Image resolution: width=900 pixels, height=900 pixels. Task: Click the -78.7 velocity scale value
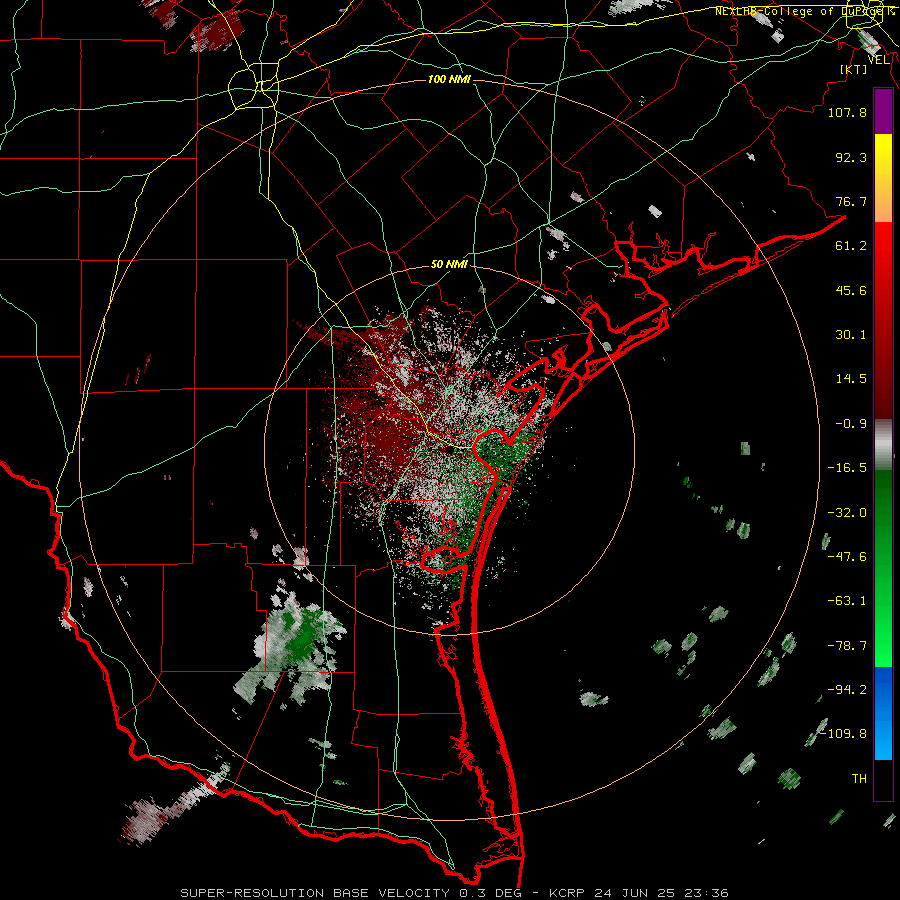(847, 646)
